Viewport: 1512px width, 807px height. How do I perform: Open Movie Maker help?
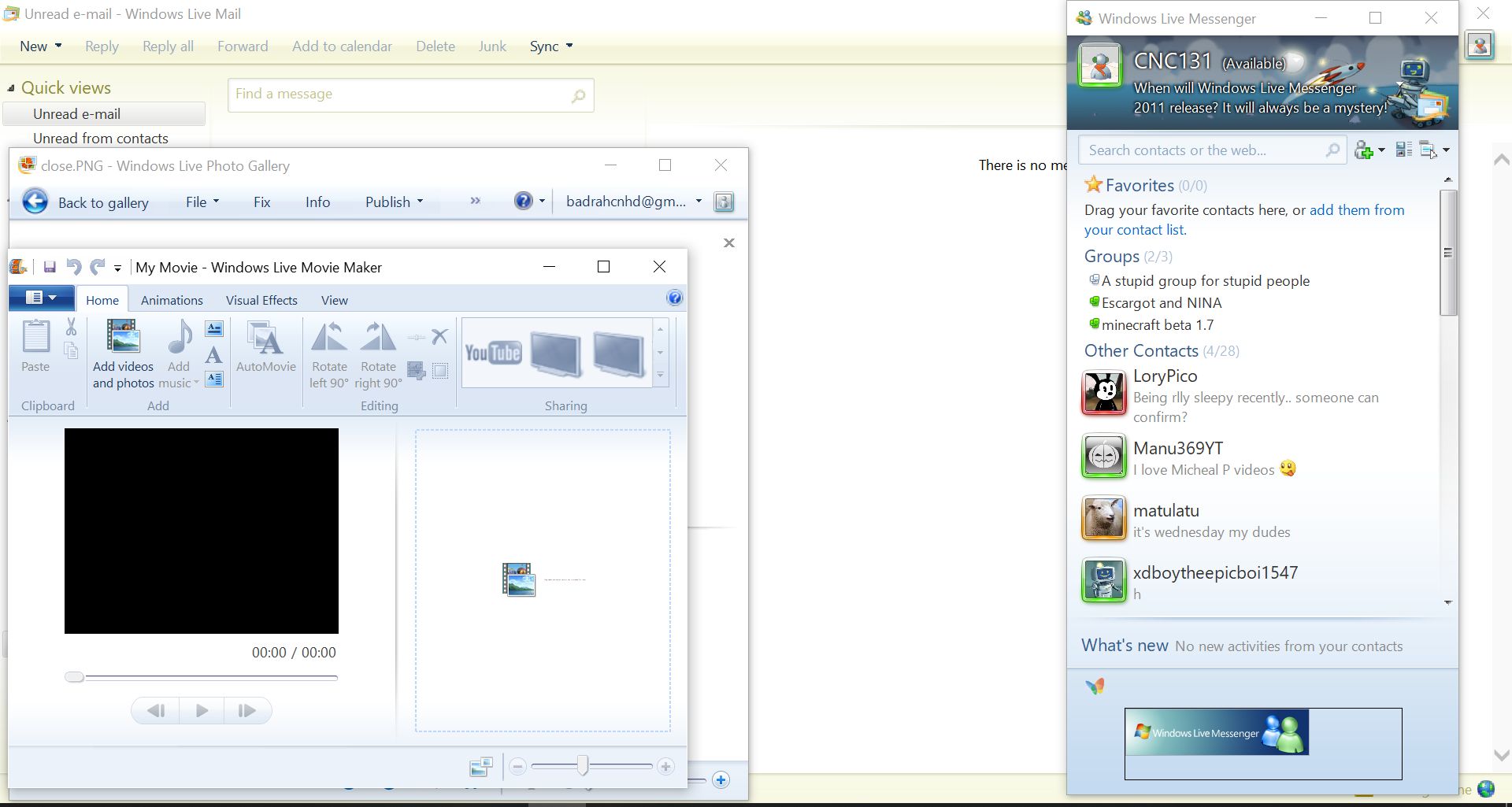(675, 298)
